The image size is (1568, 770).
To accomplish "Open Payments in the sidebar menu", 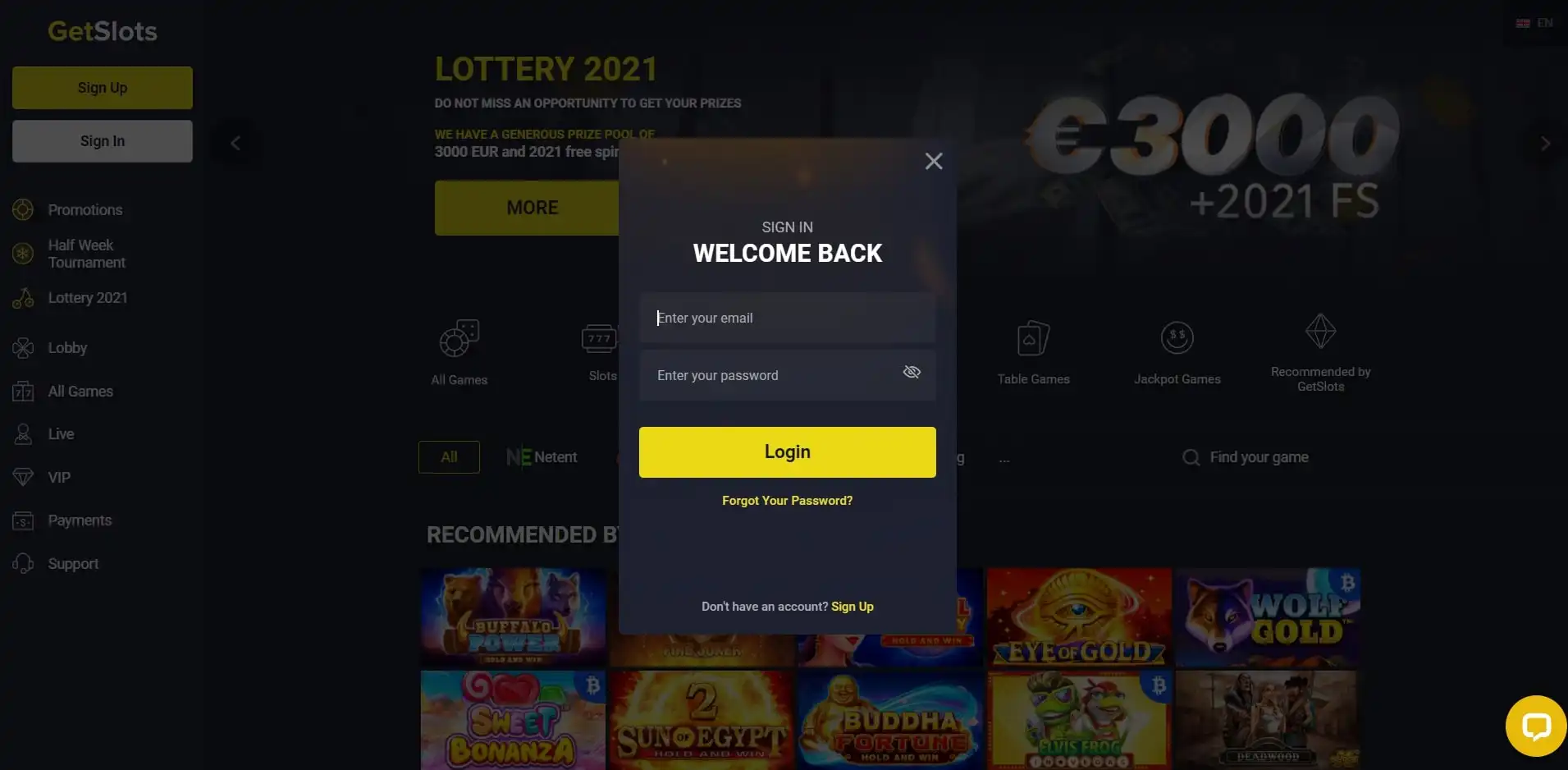I will (x=80, y=520).
